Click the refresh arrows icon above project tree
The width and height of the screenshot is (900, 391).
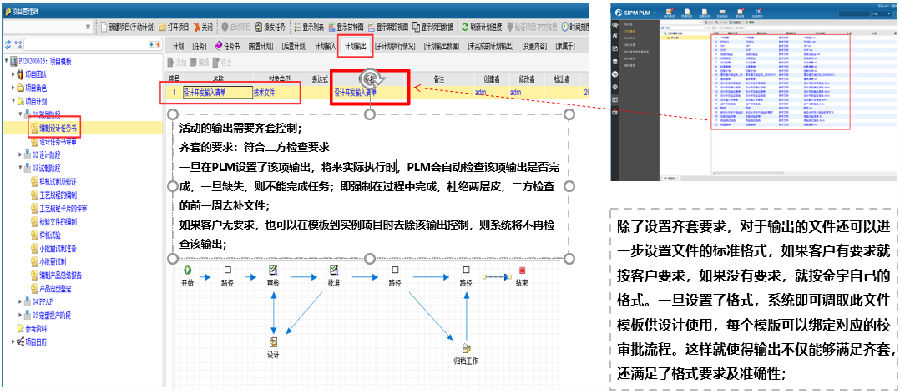(8, 44)
